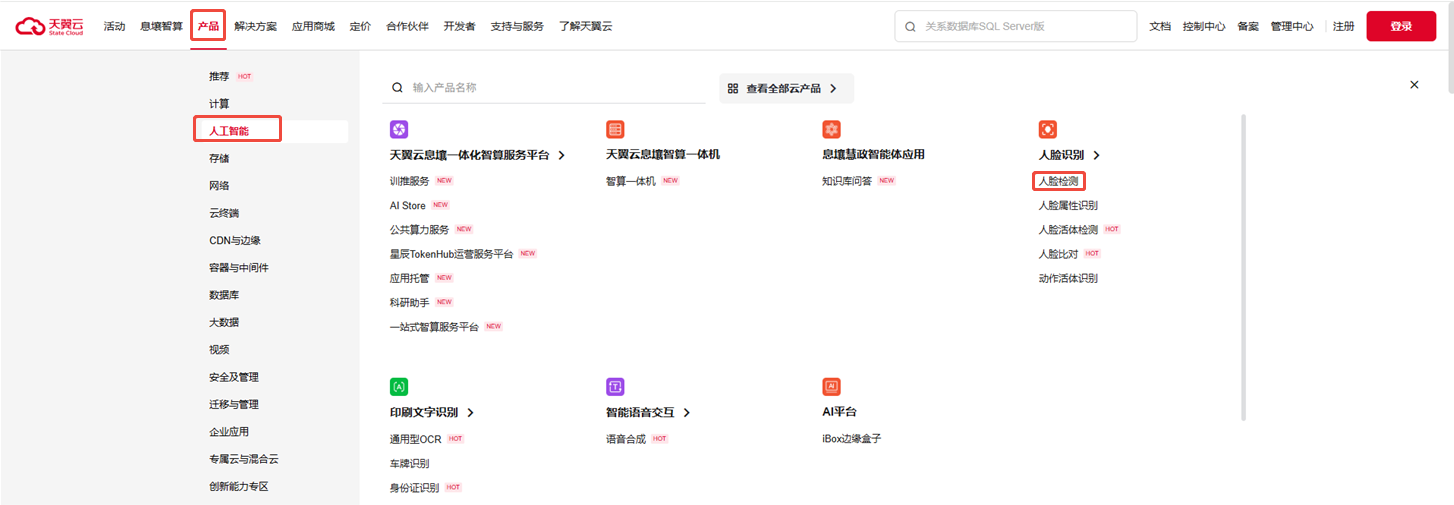The image size is (1454, 505).
Task: Click the top 关系数据库SQL Server版 search box
Action: click(1016, 26)
